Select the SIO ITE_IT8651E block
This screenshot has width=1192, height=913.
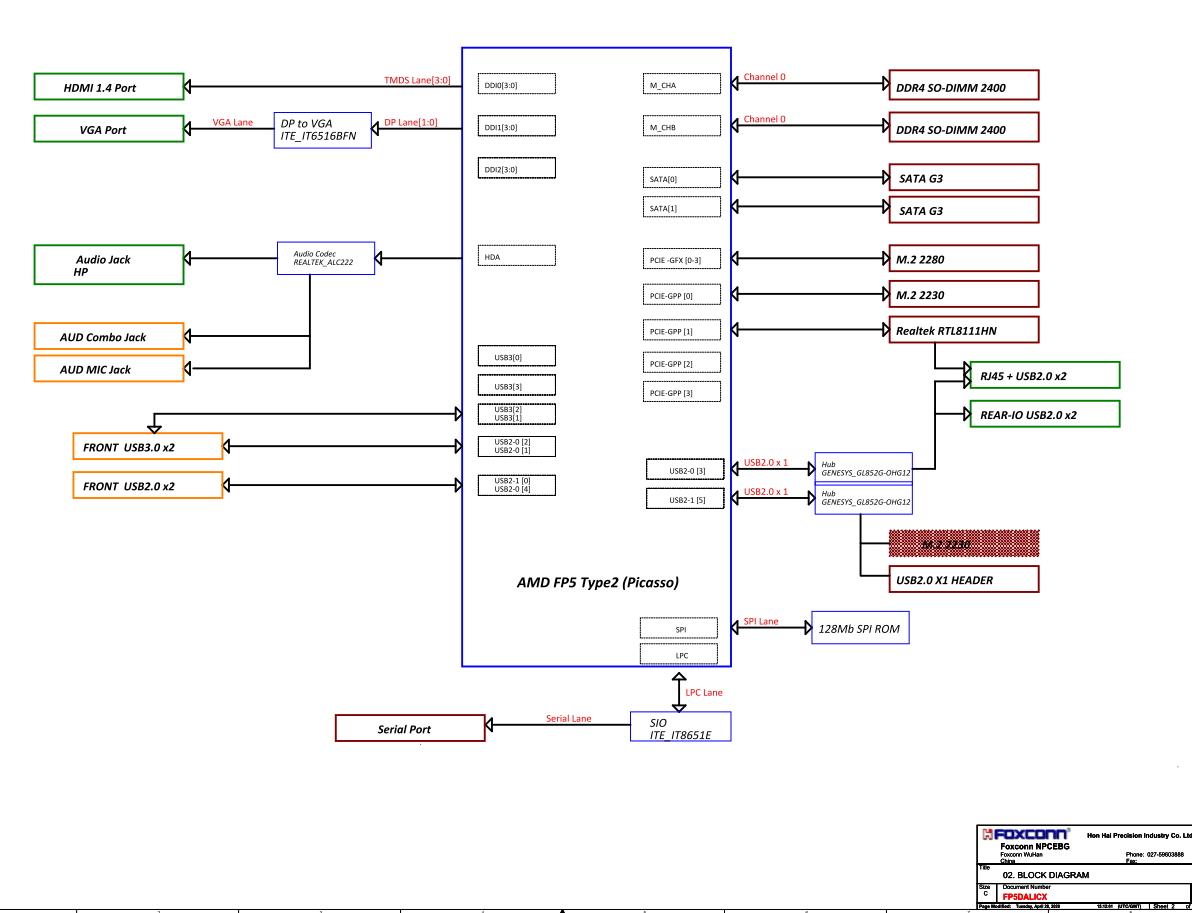click(x=680, y=728)
